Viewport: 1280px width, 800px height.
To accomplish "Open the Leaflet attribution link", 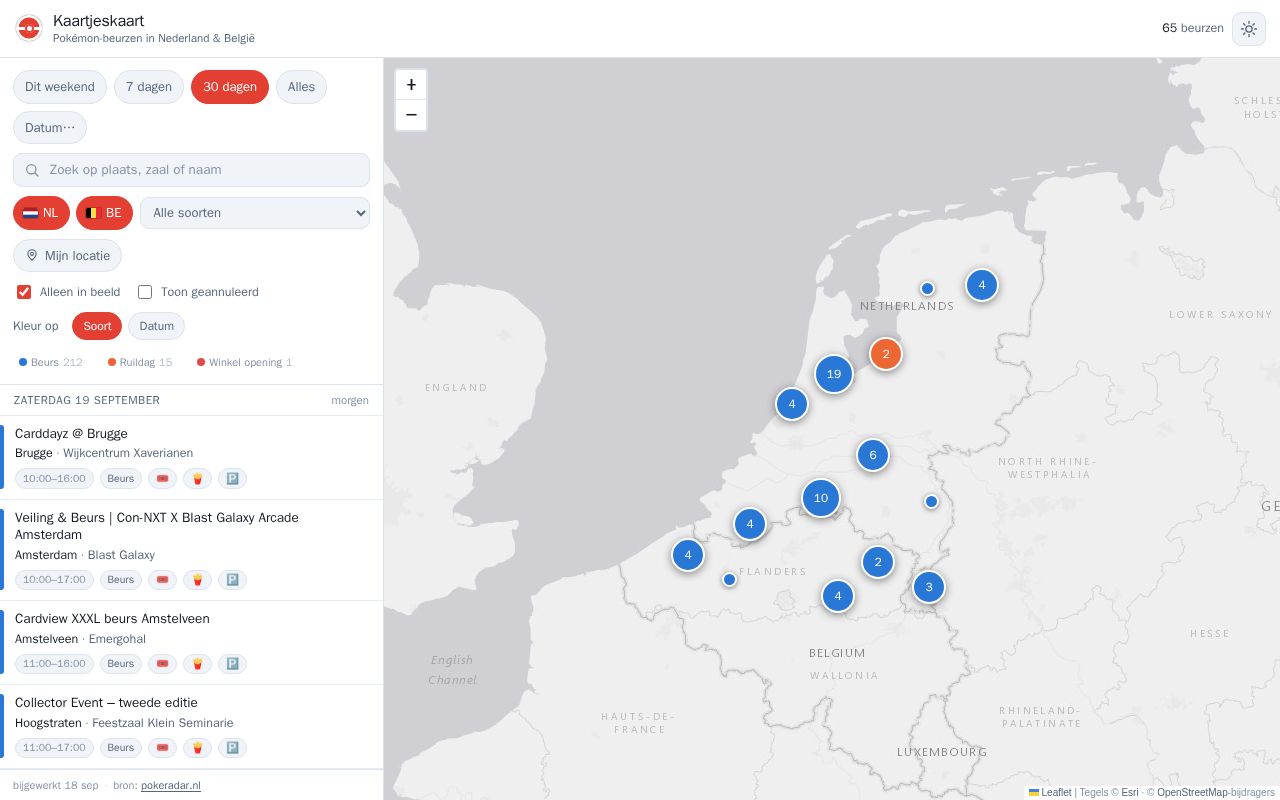I will coord(1050,792).
